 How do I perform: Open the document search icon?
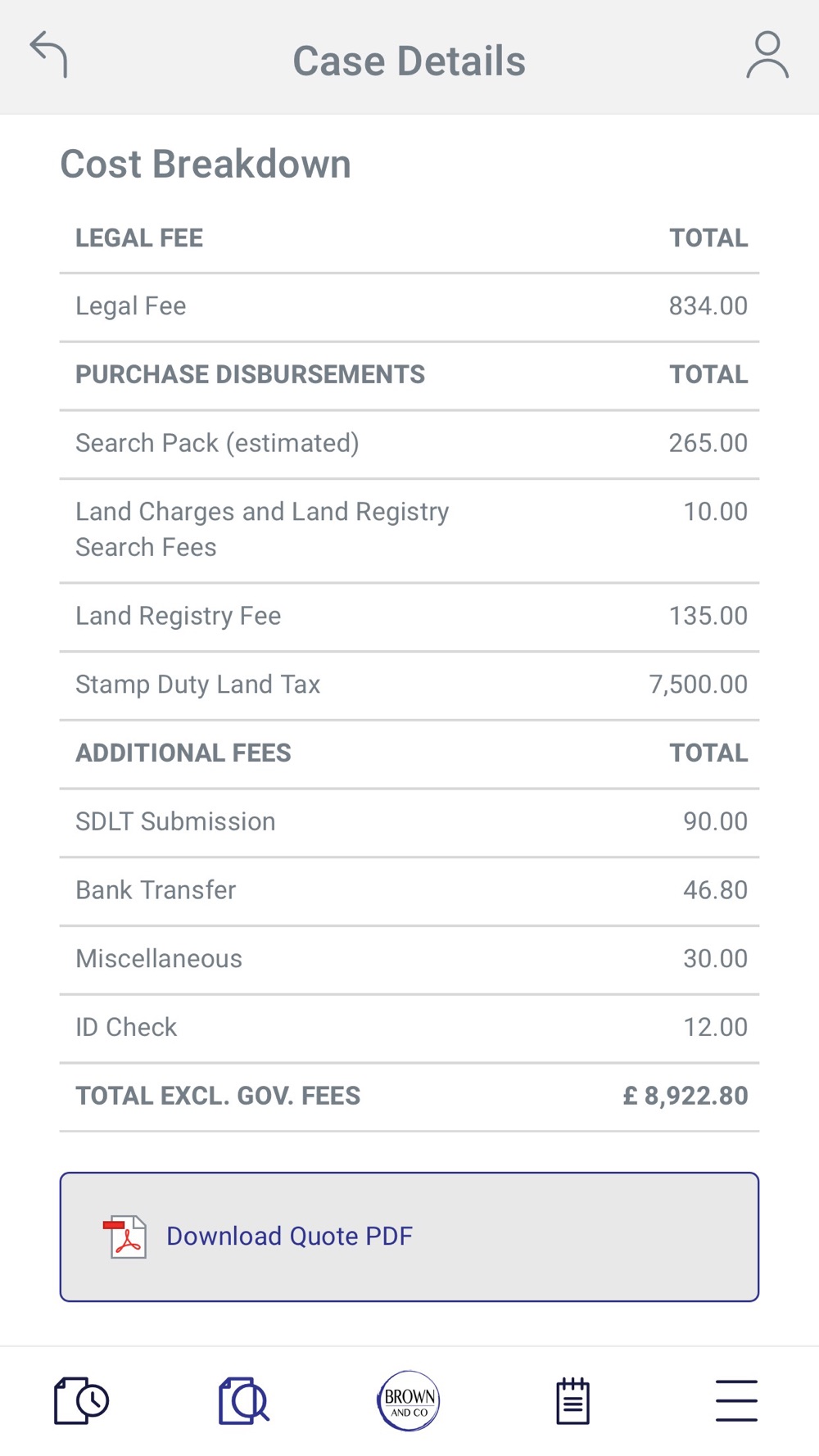click(x=244, y=1401)
